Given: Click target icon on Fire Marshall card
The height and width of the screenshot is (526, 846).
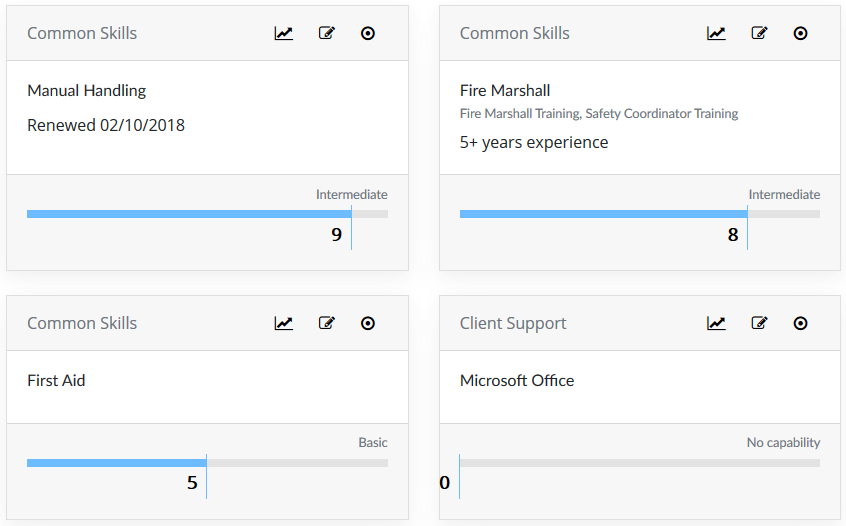Looking at the screenshot, I should 801,33.
